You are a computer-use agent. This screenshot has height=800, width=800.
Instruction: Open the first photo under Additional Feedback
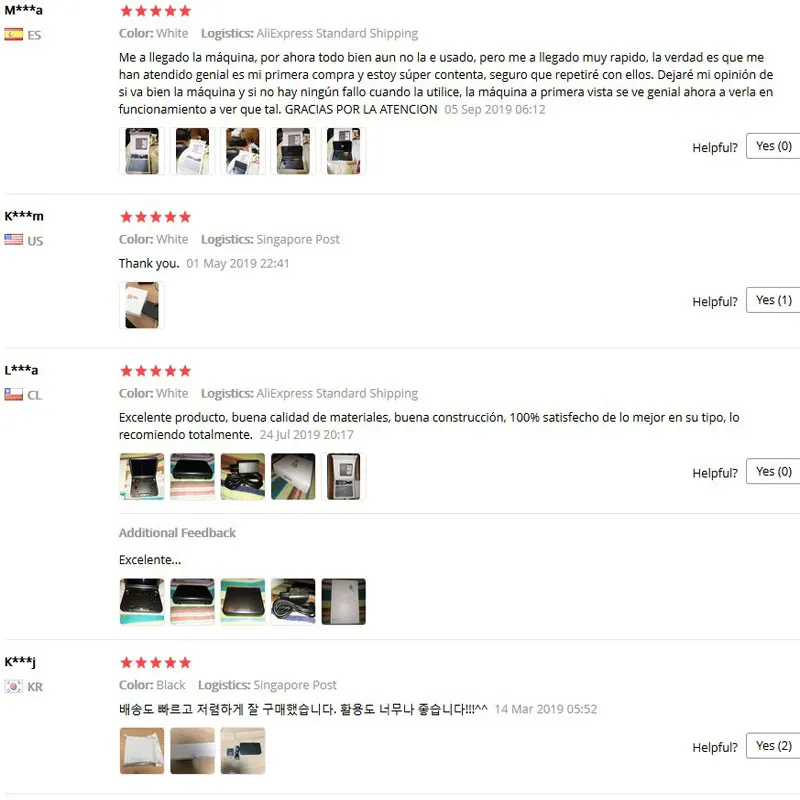coord(142,602)
